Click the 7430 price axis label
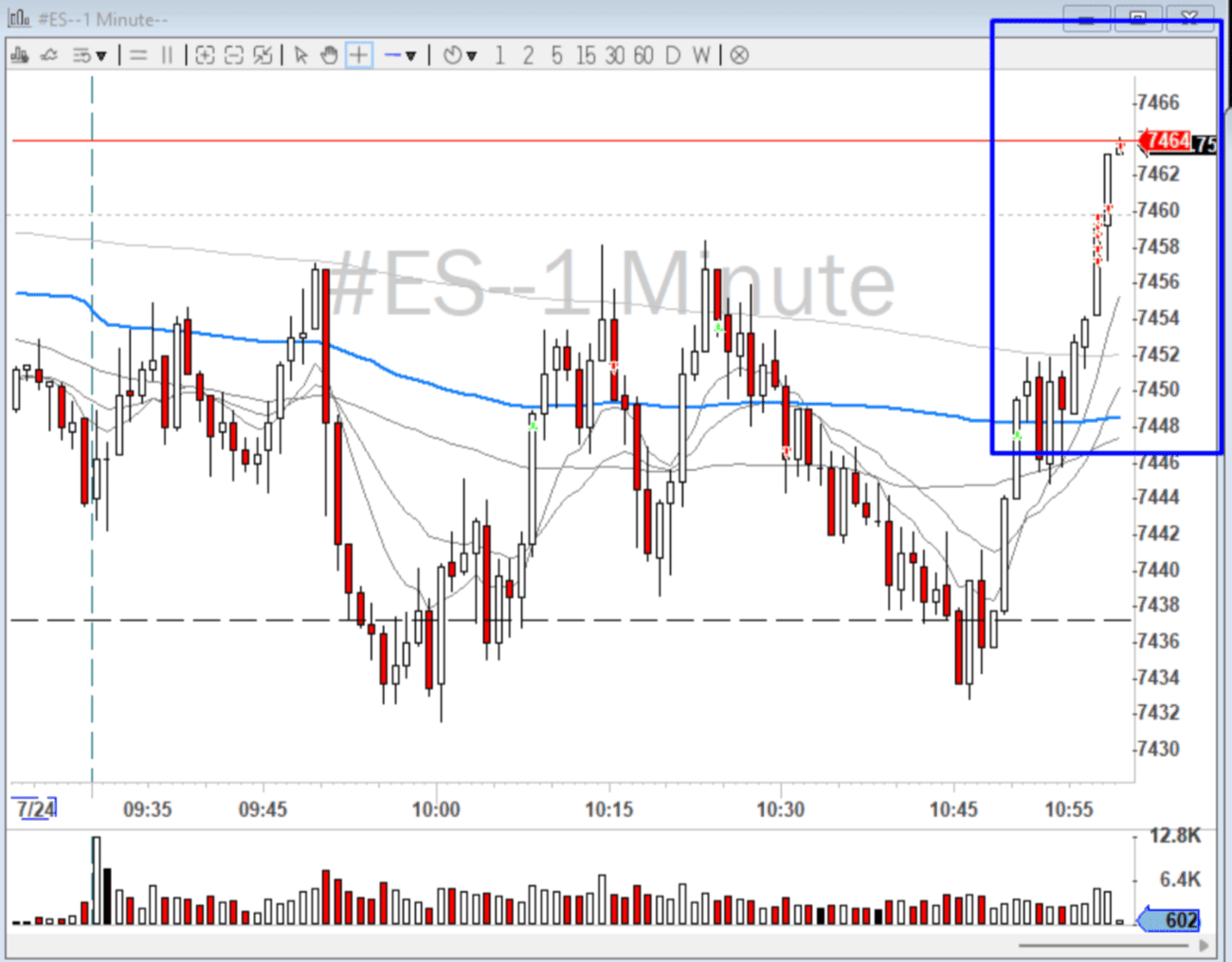Screen dimensions: 1232x962 (1158, 749)
